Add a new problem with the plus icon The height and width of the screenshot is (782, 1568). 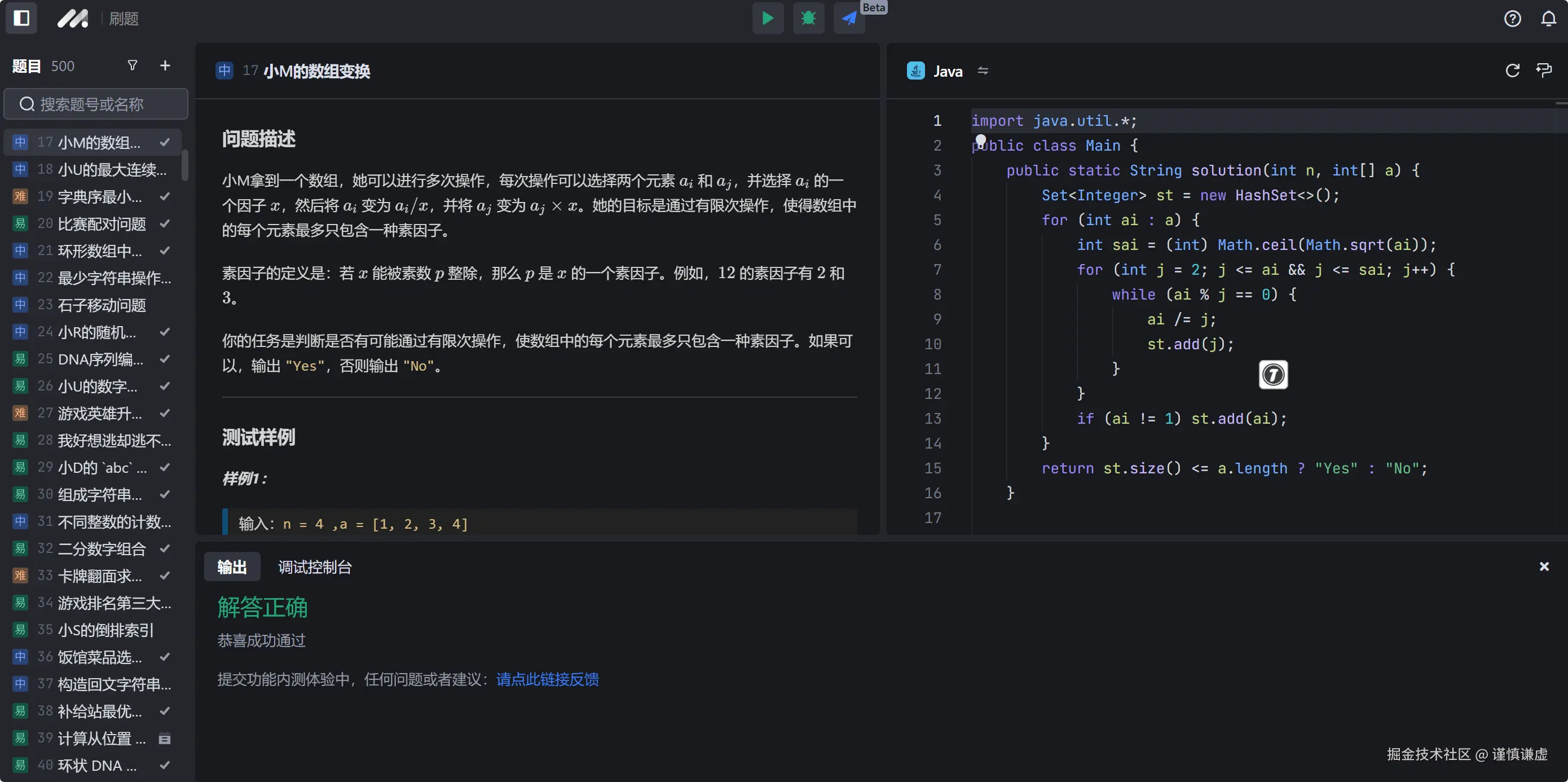click(165, 65)
